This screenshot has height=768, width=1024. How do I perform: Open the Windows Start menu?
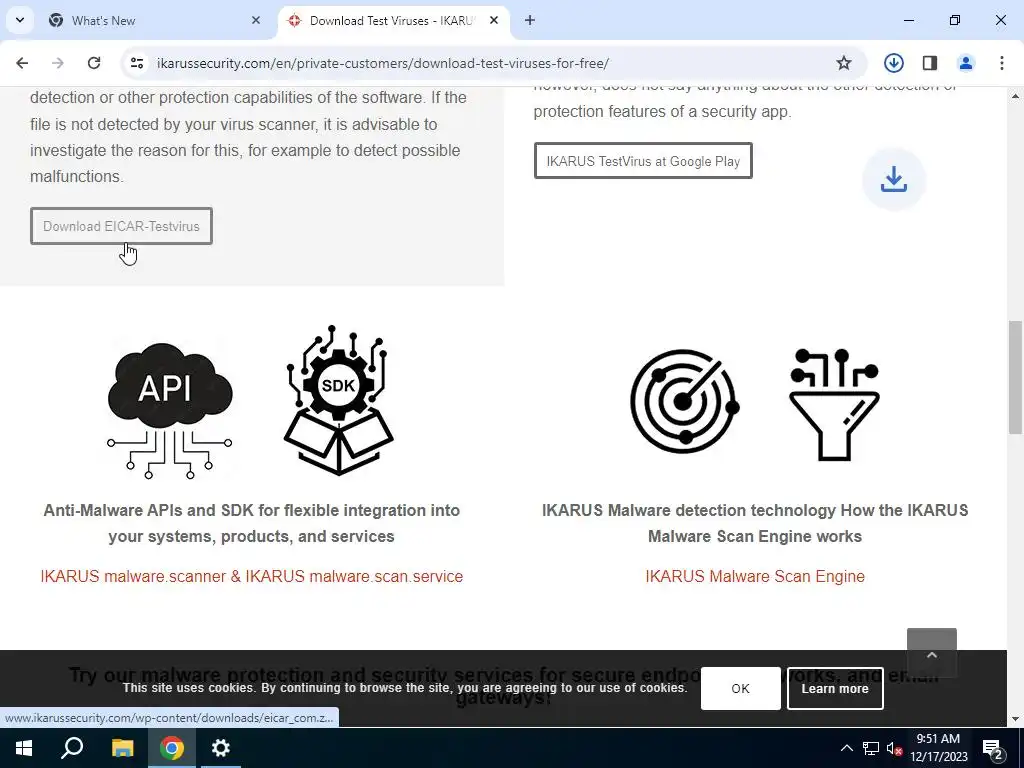click(24, 748)
